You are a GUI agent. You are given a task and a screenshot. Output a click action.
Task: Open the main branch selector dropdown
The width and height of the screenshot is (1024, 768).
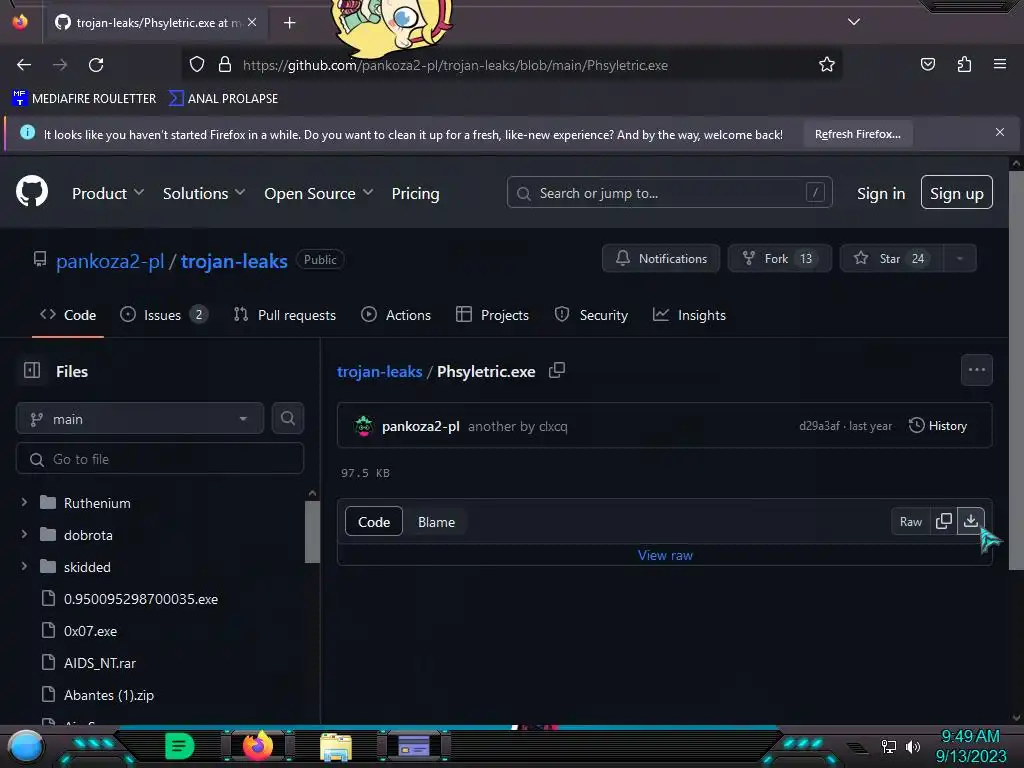click(140, 419)
